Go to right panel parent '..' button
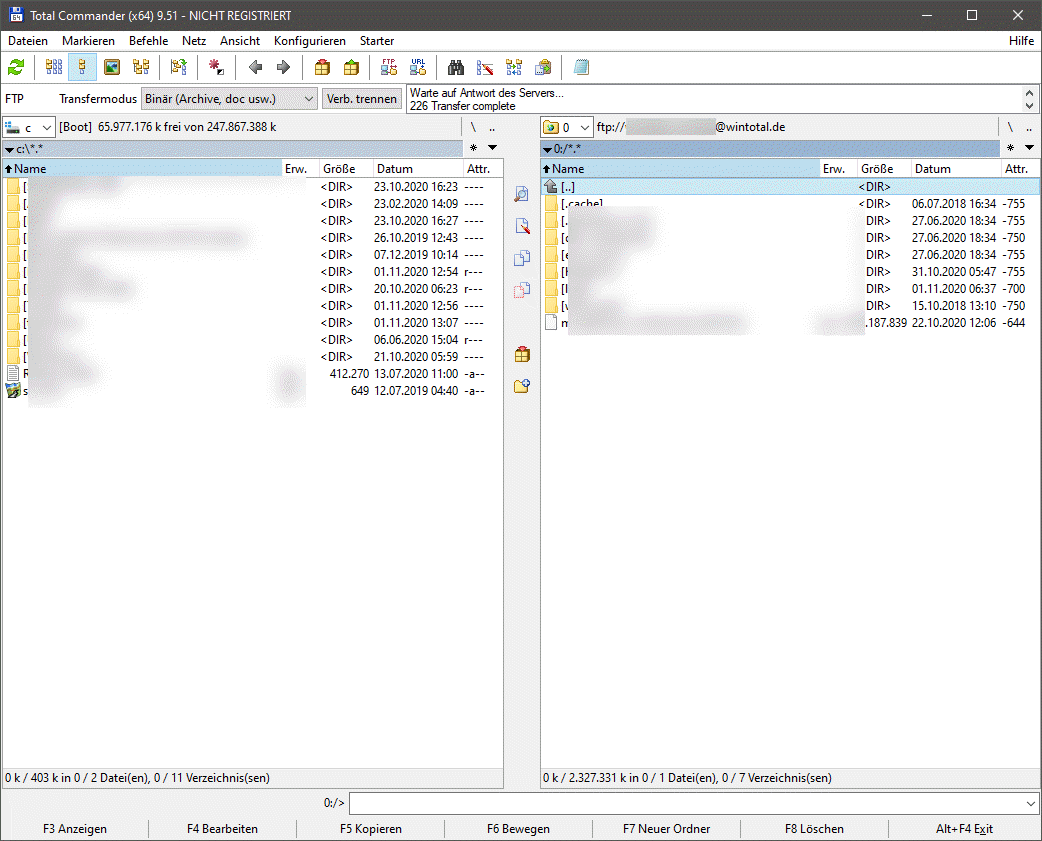The width and height of the screenshot is (1042, 841). [x=1029, y=127]
